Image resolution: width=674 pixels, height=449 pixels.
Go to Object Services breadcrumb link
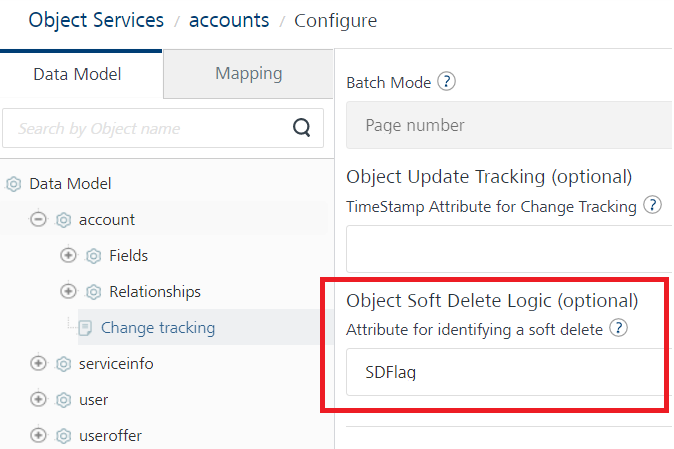96,20
